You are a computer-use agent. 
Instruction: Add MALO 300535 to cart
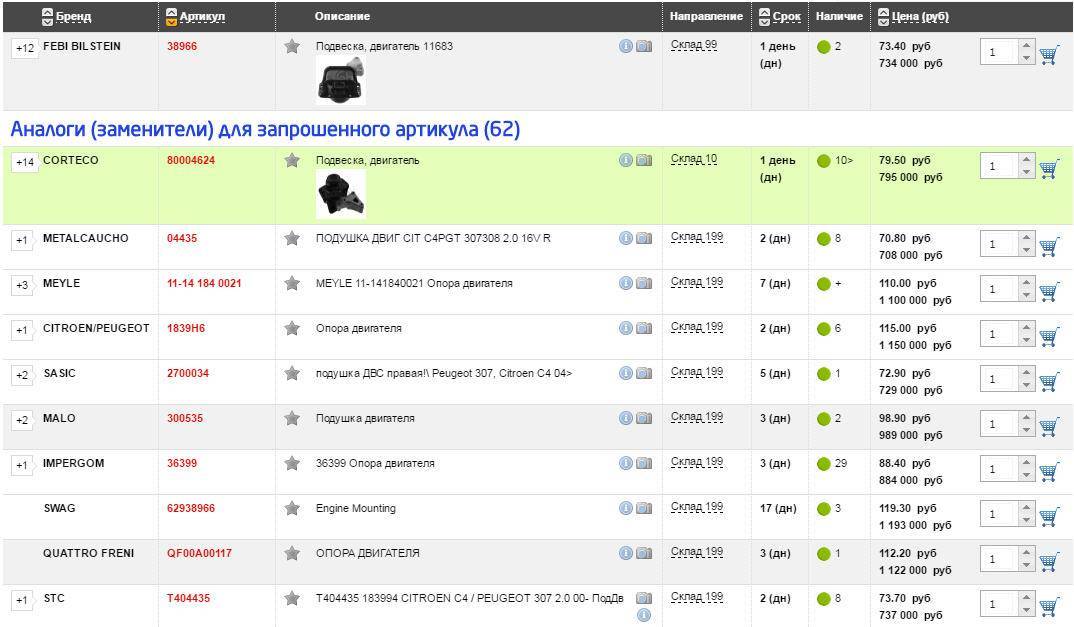coord(1049,426)
